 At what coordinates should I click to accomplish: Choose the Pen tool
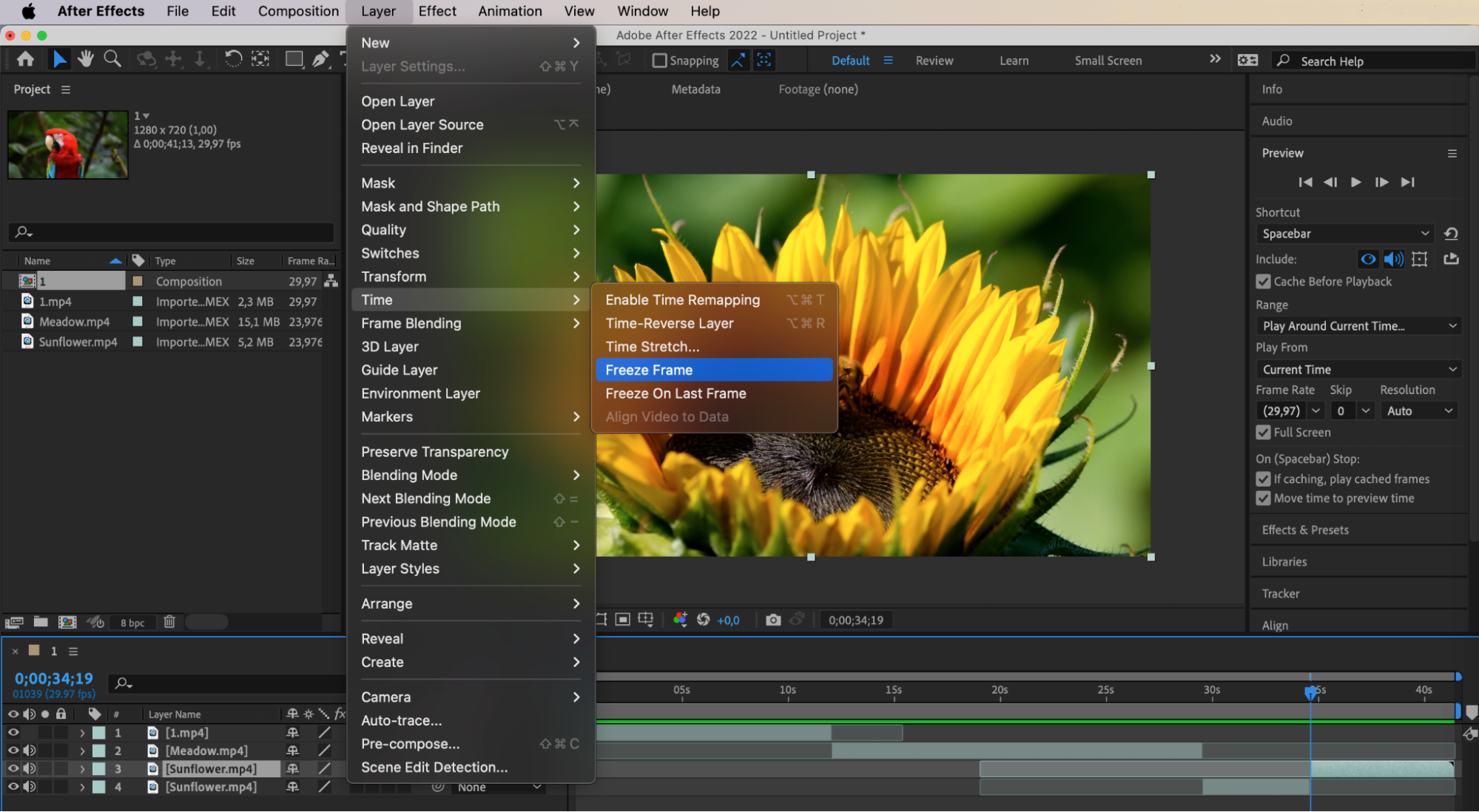coord(320,59)
